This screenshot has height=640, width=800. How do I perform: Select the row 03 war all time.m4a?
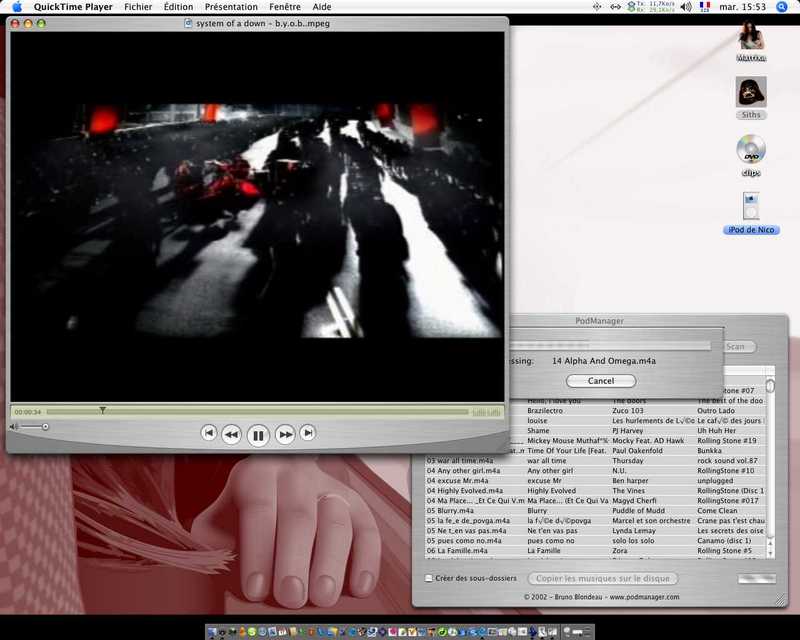tap(595, 460)
